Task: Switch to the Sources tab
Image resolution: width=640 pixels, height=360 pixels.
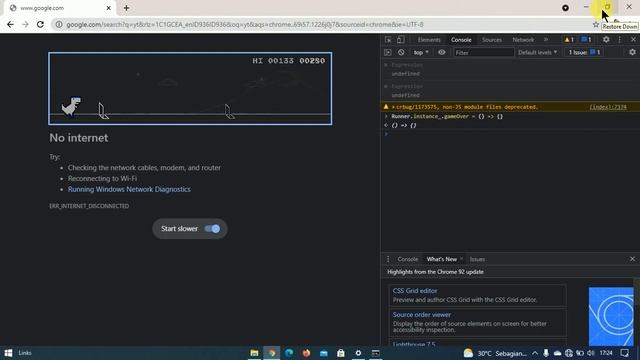Action: pos(491,40)
